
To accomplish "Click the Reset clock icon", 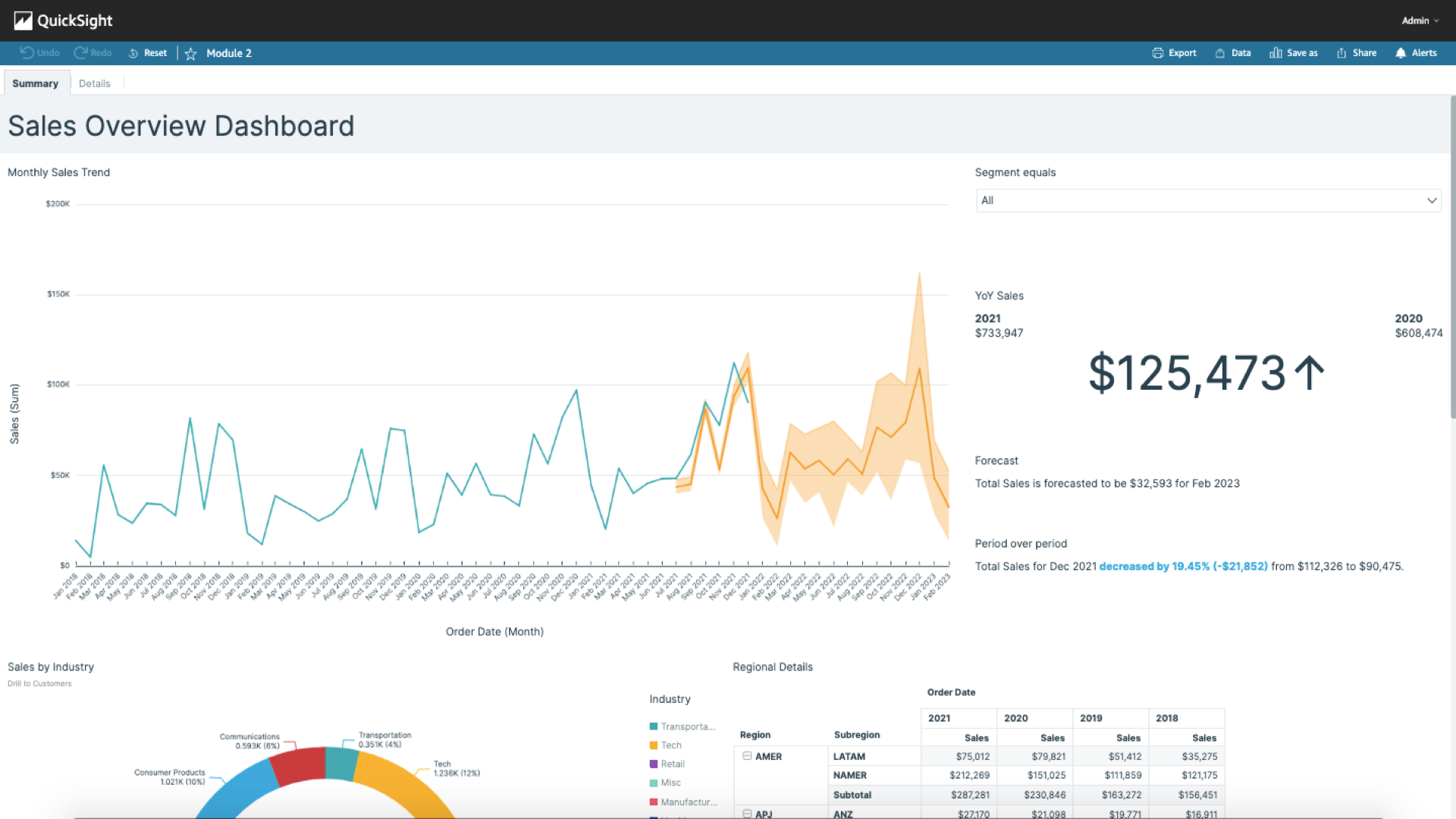I will click(x=133, y=53).
